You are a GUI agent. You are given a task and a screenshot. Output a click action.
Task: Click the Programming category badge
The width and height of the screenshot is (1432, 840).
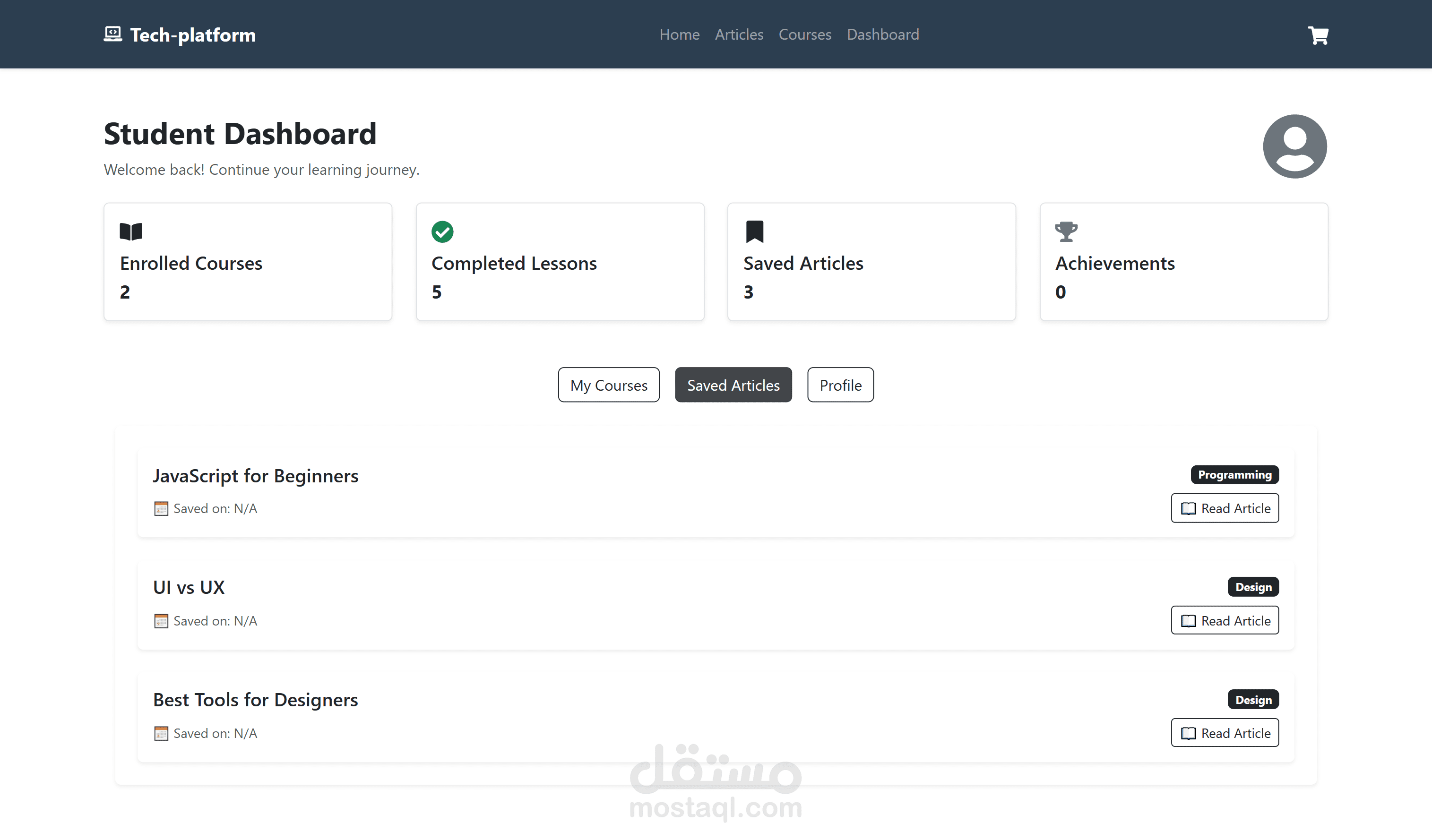[x=1234, y=475]
